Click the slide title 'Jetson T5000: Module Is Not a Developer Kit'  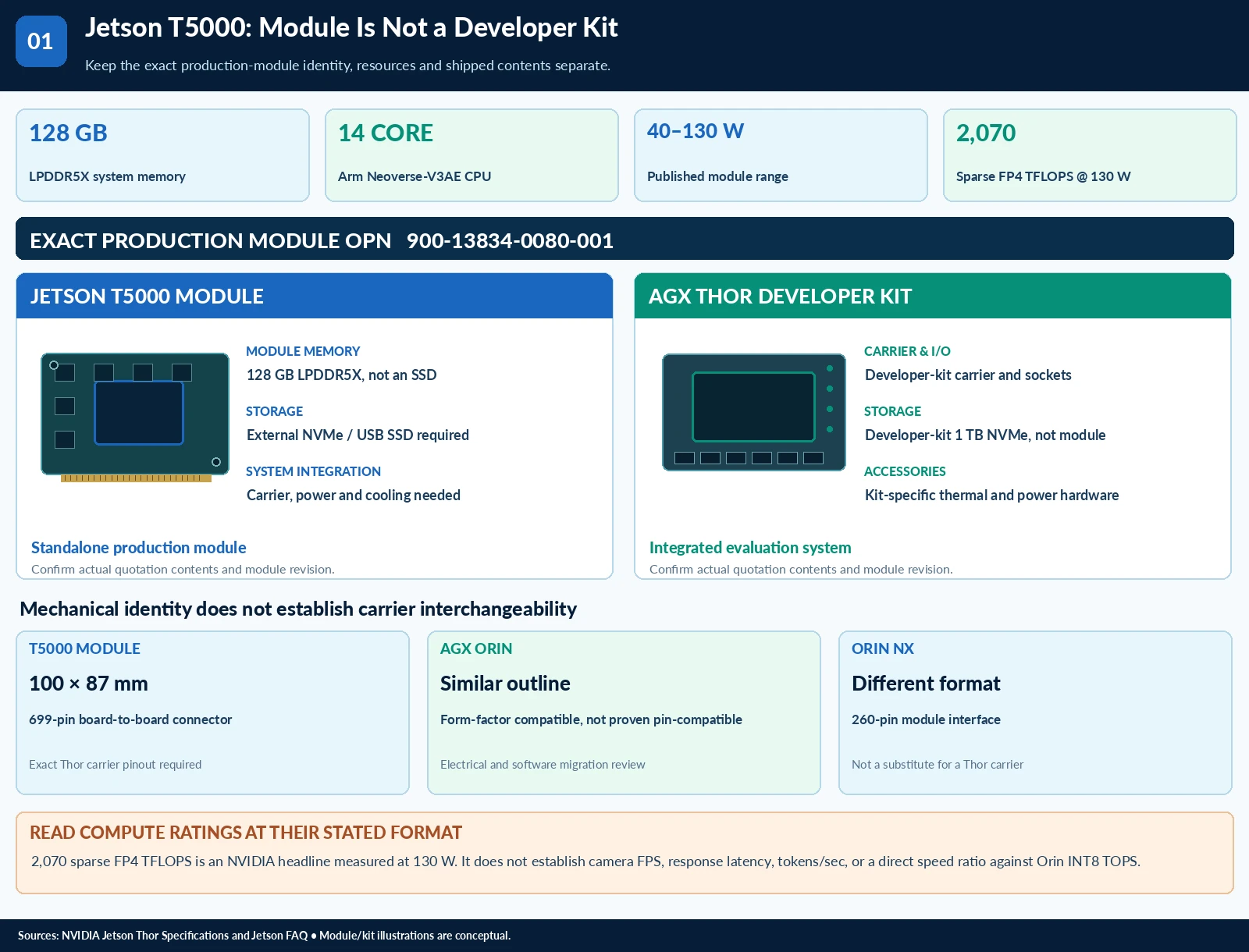[351, 27]
